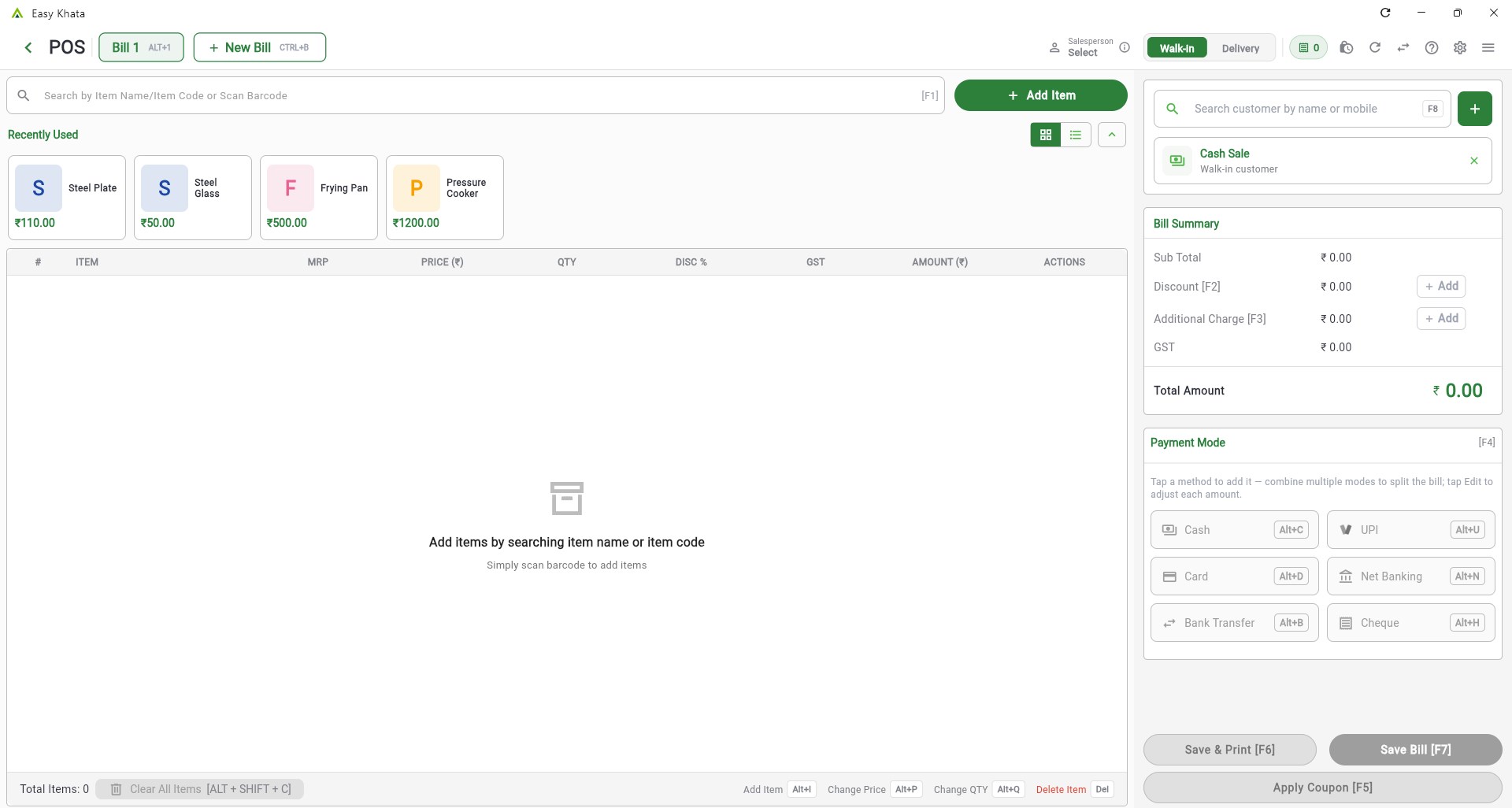1512x808 pixels.
Task: Choose UPI payment mode
Action: click(1410, 530)
